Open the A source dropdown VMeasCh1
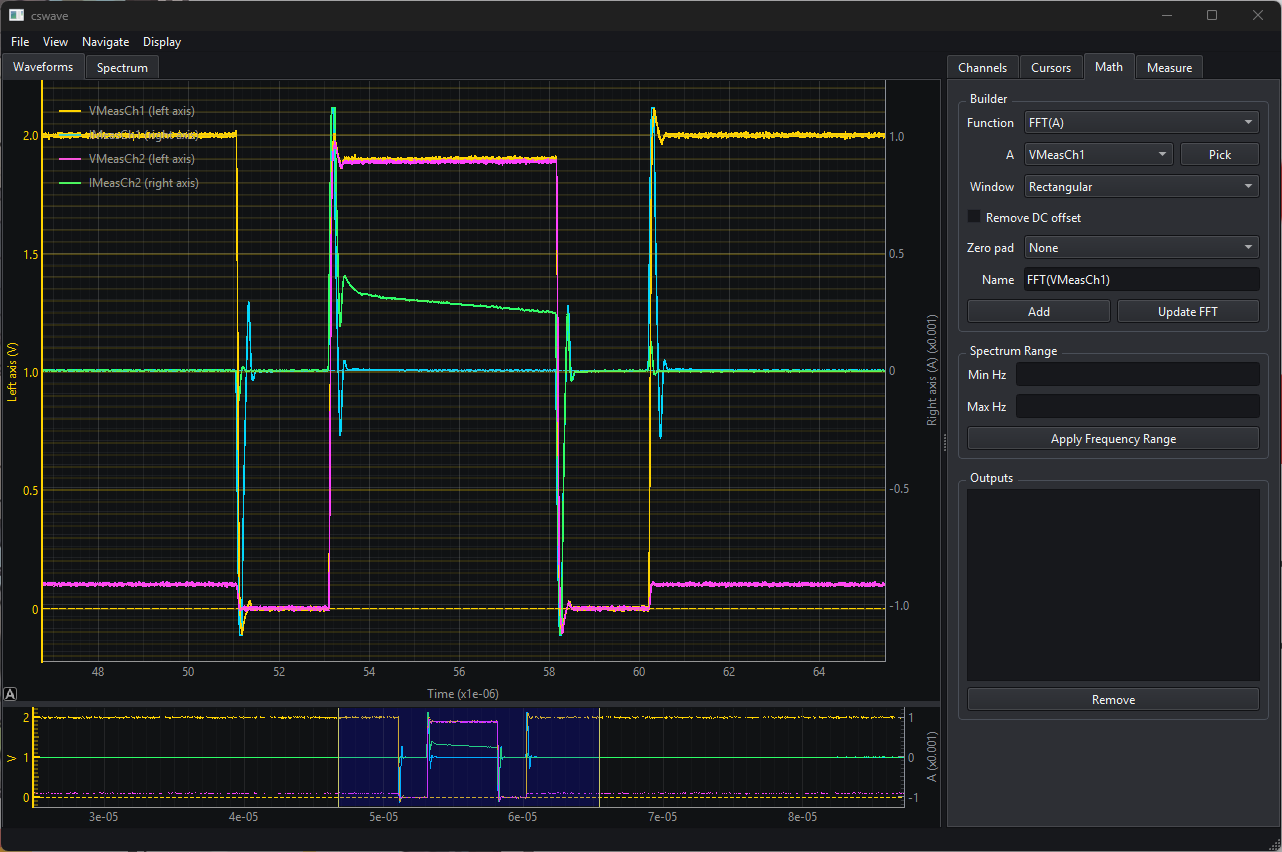The image size is (1282, 852). pyautogui.click(x=1098, y=155)
